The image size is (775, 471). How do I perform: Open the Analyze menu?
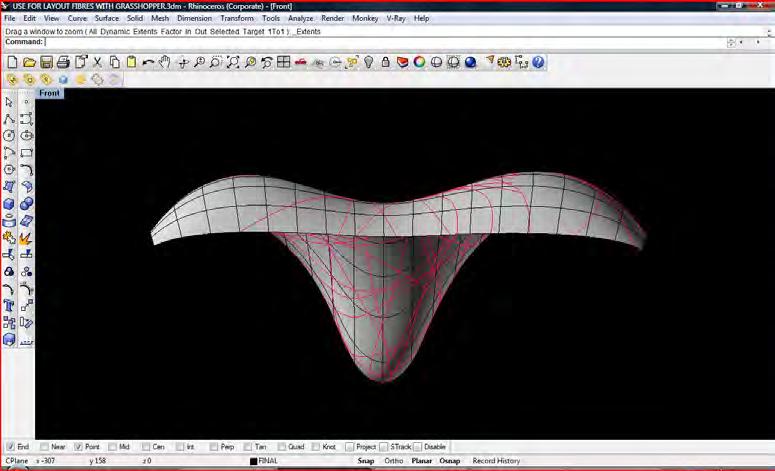coord(300,18)
